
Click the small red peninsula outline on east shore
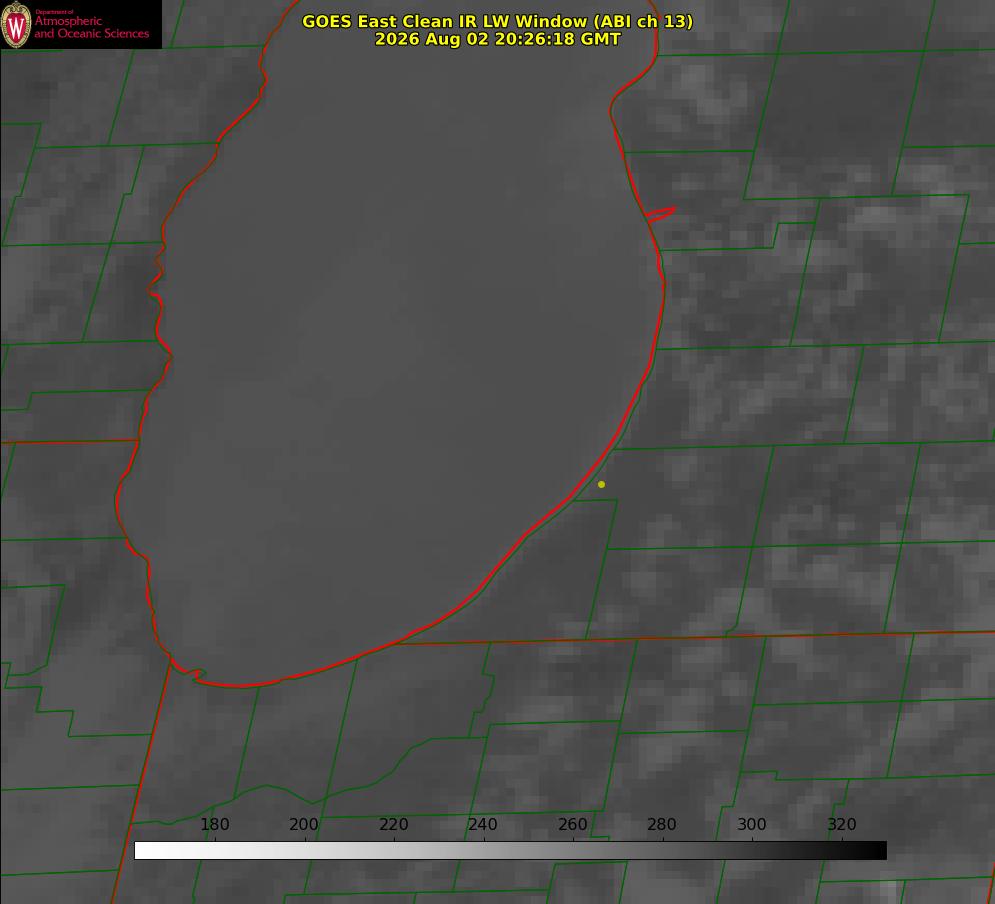[x=660, y=214]
